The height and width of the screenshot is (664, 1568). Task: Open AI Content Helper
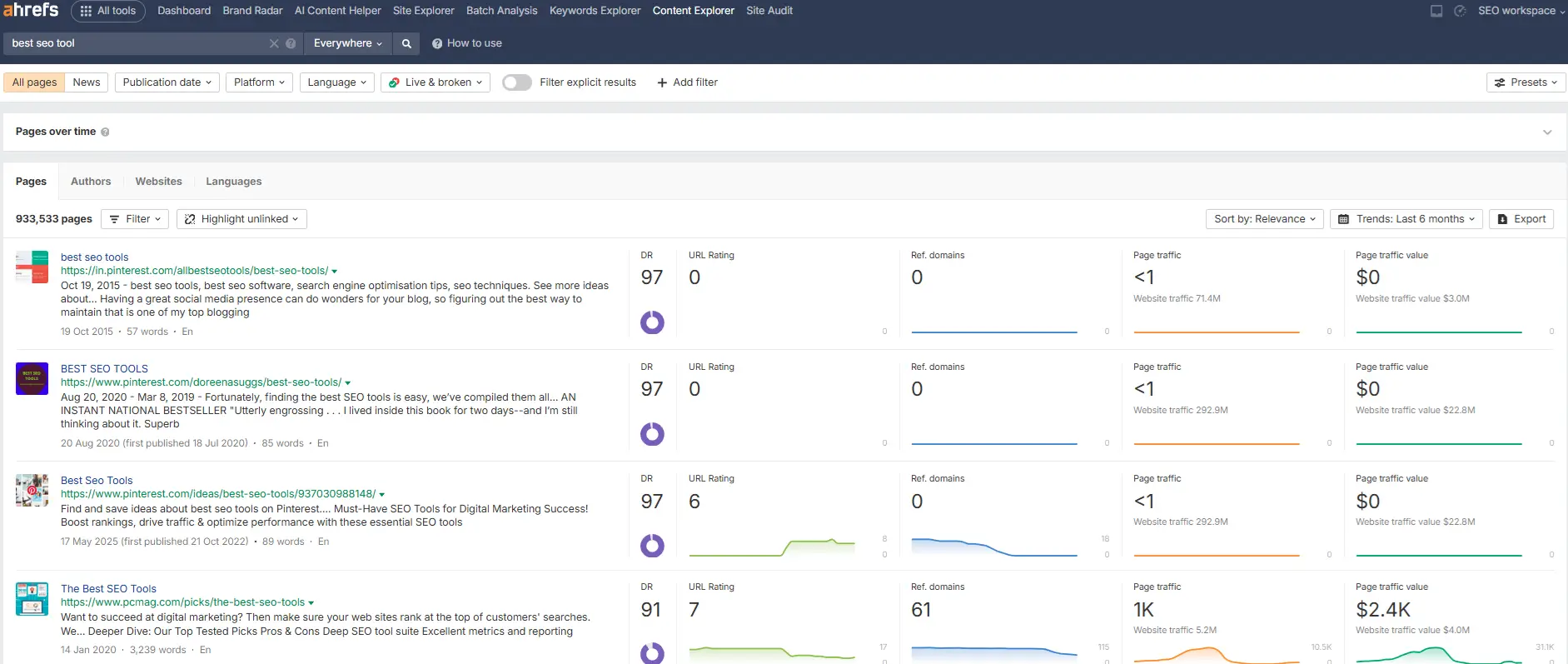(337, 11)
